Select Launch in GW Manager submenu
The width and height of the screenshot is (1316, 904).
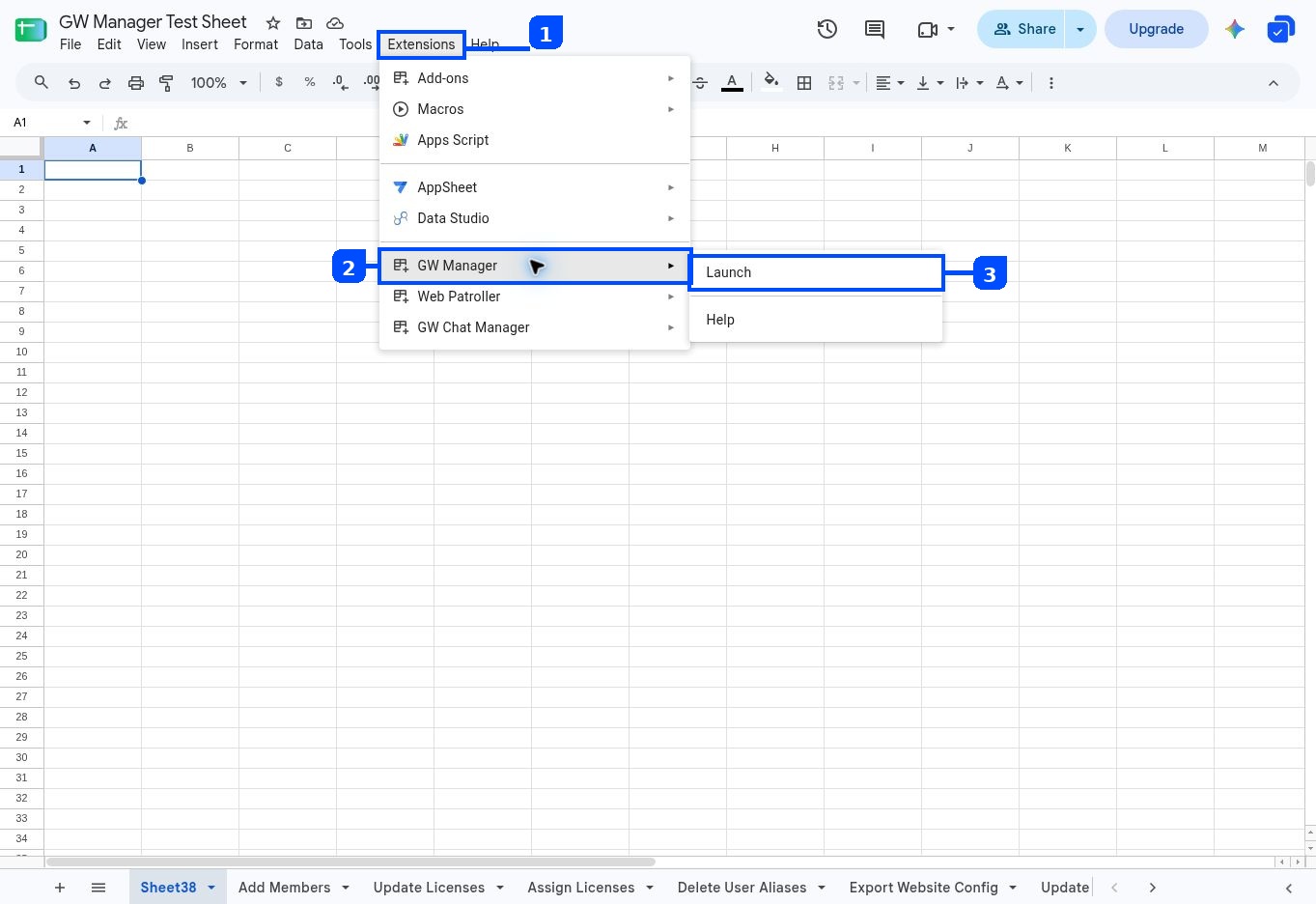coord(816,272)
